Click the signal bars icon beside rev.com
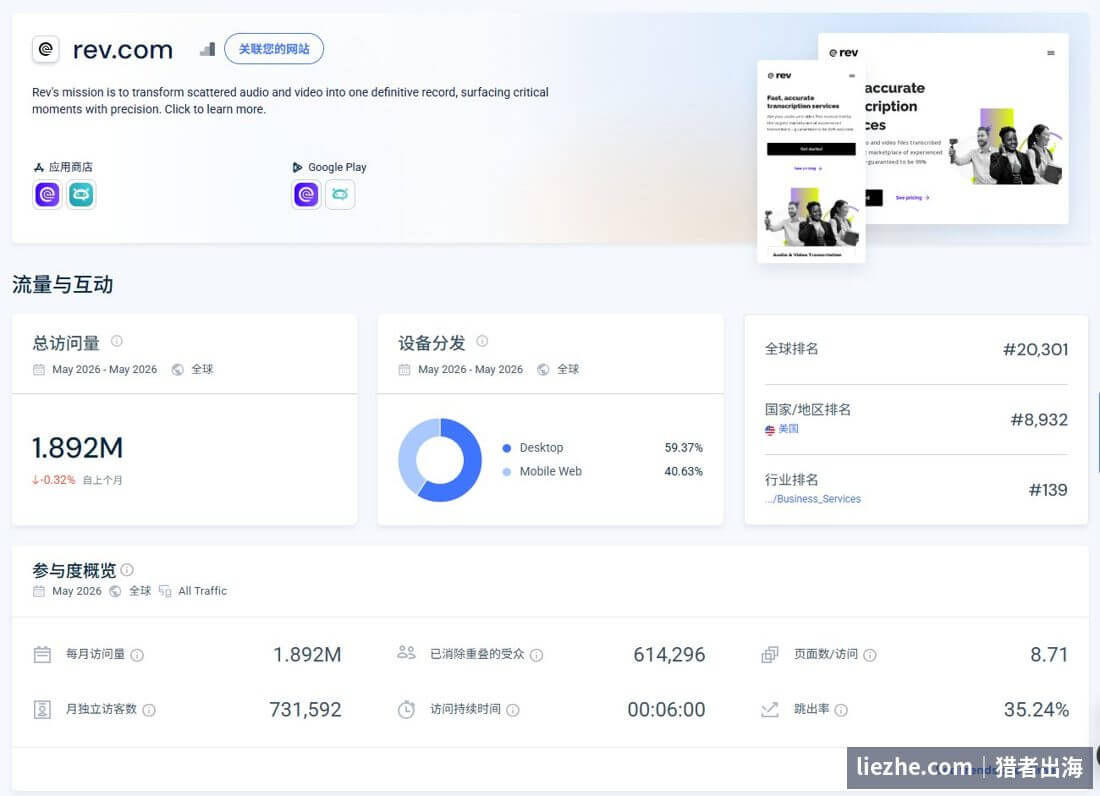The image size is (1100, 796). pyautogui.click(x=208, y=49)
